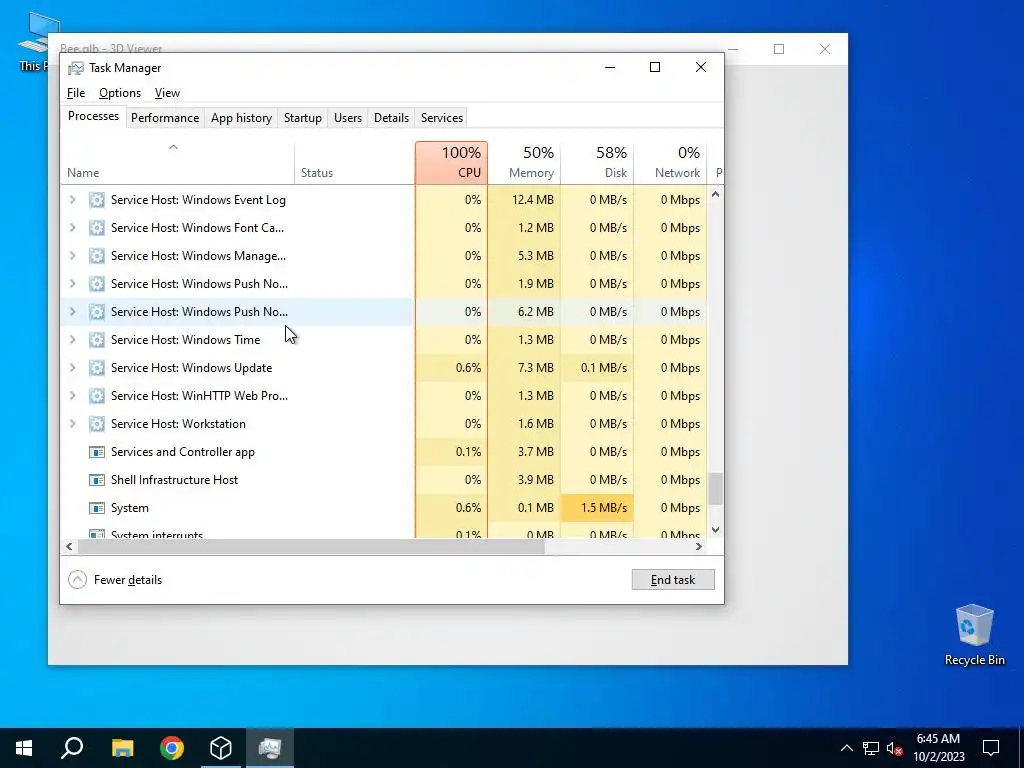Sort processes by Memory column
Screen dimensions: 1024x768
pyautogui.click(x=524, y=163)
